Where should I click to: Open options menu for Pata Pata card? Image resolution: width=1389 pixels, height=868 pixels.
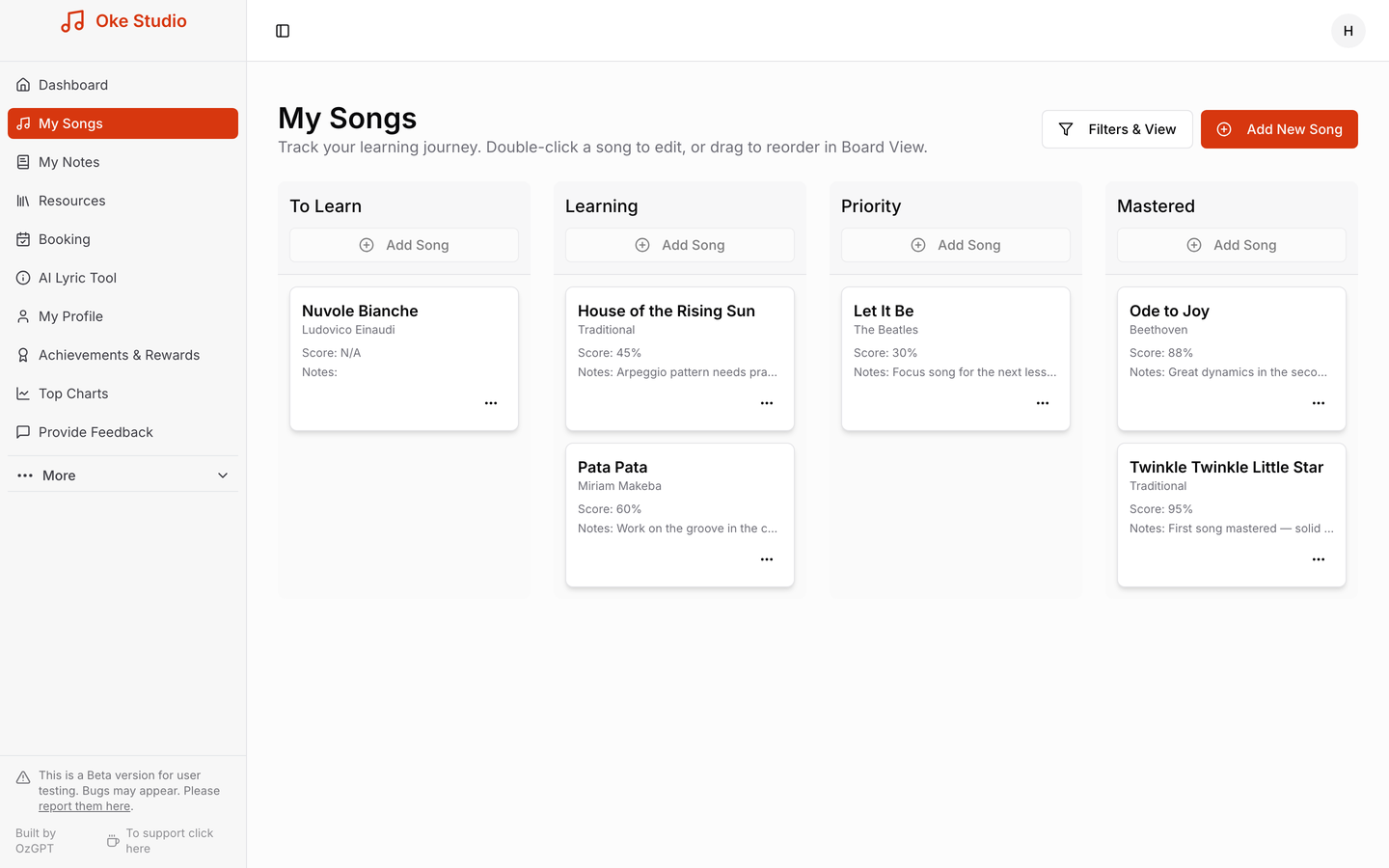[767, 559]
